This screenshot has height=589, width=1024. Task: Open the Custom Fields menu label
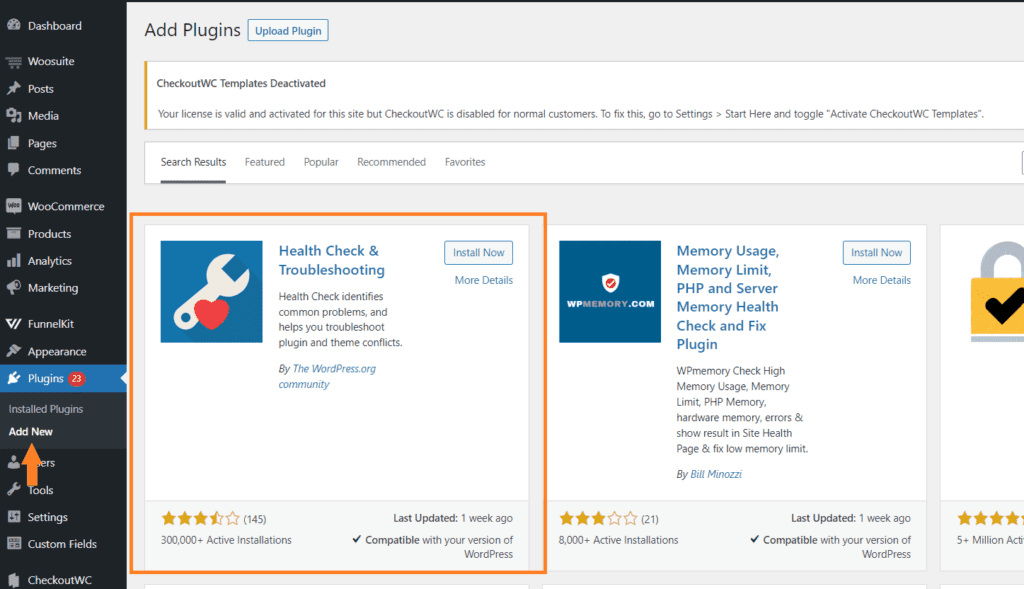click(x=62, y=544)
